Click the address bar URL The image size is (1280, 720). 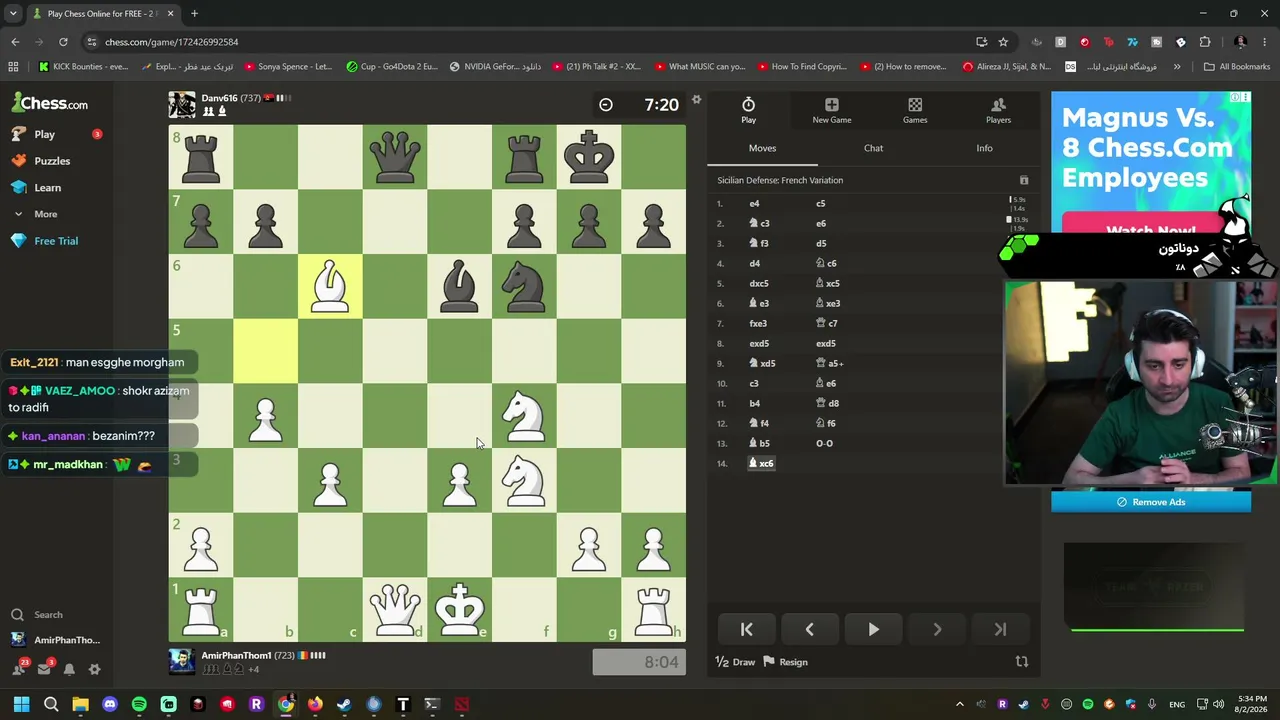171,42
